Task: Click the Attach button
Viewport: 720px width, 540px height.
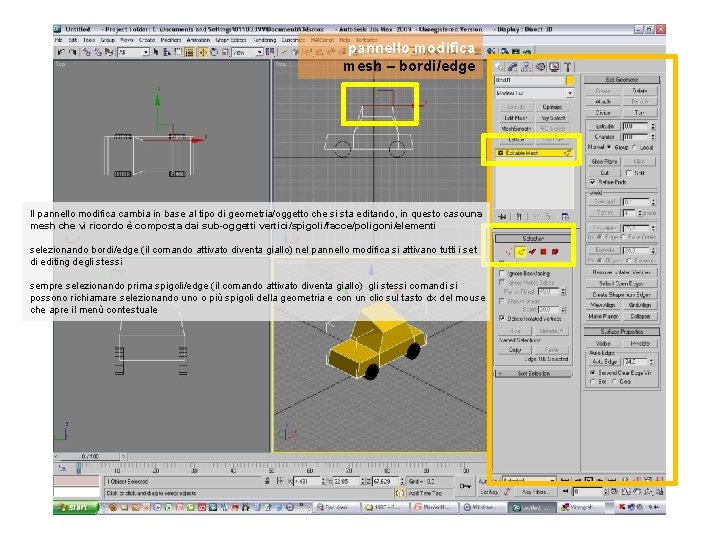Action: point(603,101)
